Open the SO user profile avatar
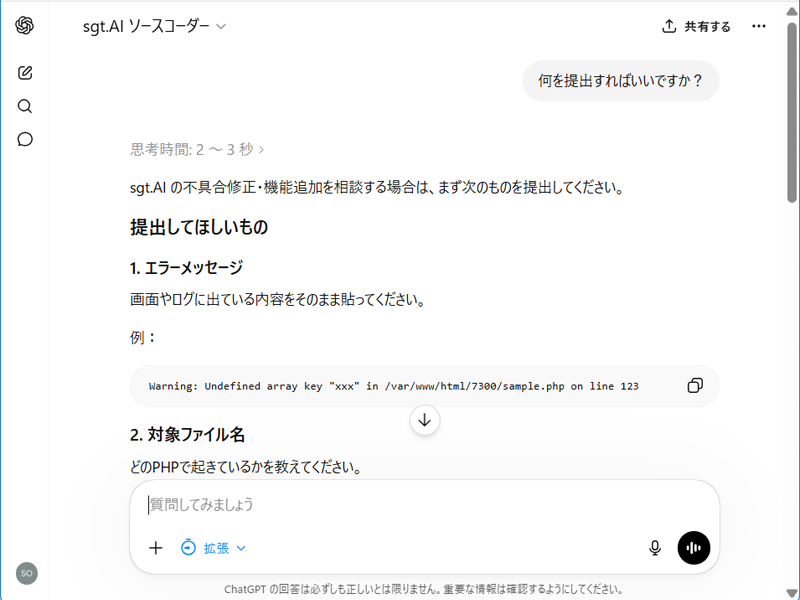Image resolution: width=800 pixels, height=600 pixels. coord(27,573)
